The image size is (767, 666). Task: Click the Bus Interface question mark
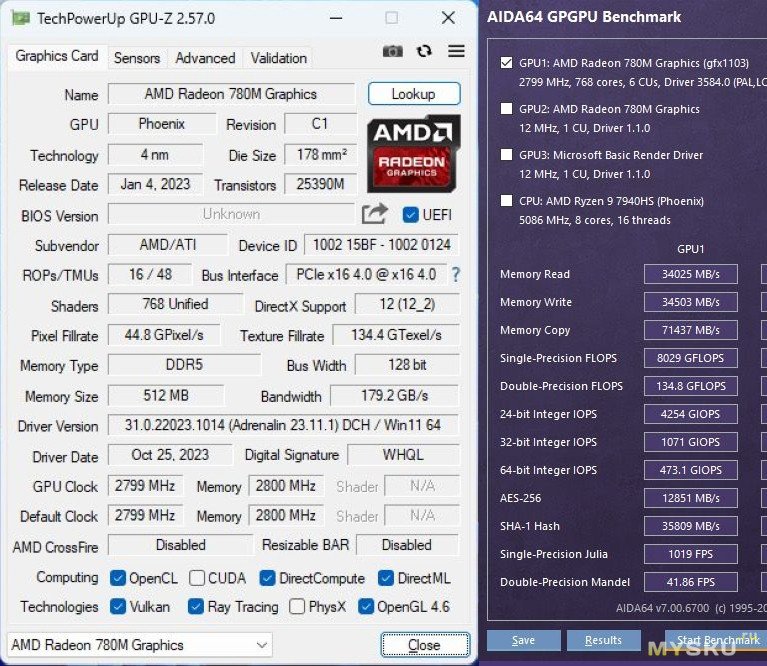[456, 274]
